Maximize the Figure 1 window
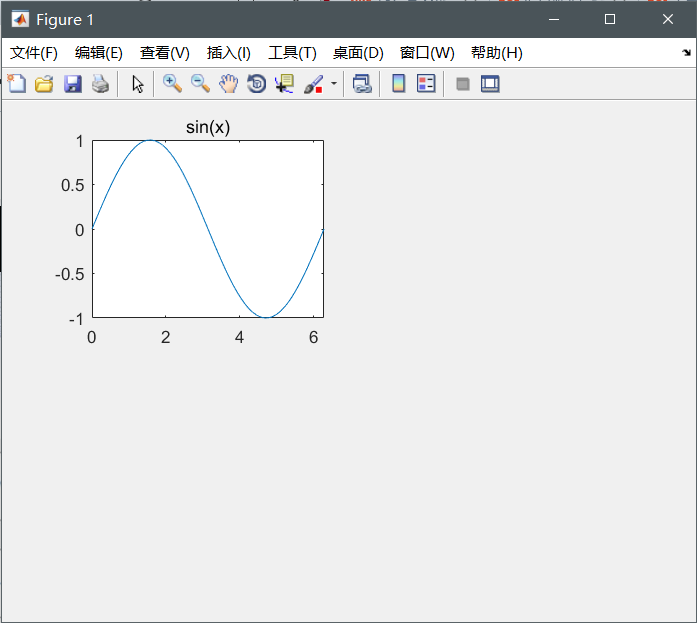Image resolution: width=697 pixels, height=623 pixels. (x=610, y=20)
